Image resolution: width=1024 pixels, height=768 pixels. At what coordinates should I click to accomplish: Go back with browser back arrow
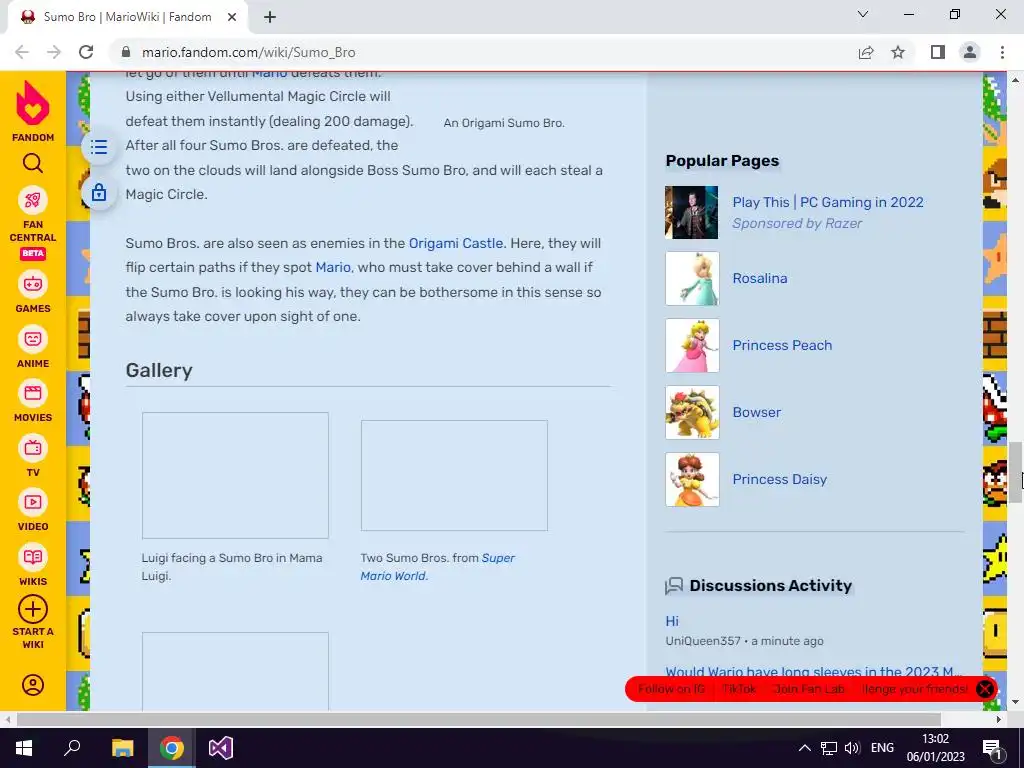(22, 52)
